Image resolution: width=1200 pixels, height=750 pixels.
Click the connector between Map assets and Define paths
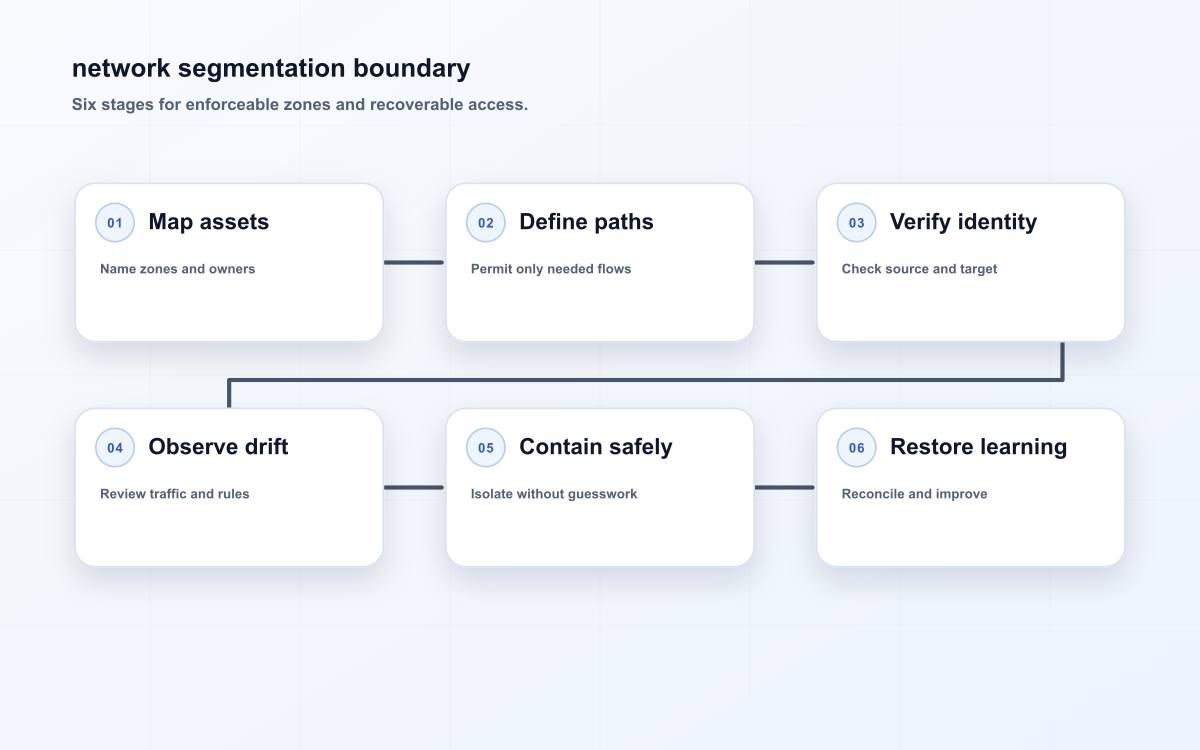(414, 263)
